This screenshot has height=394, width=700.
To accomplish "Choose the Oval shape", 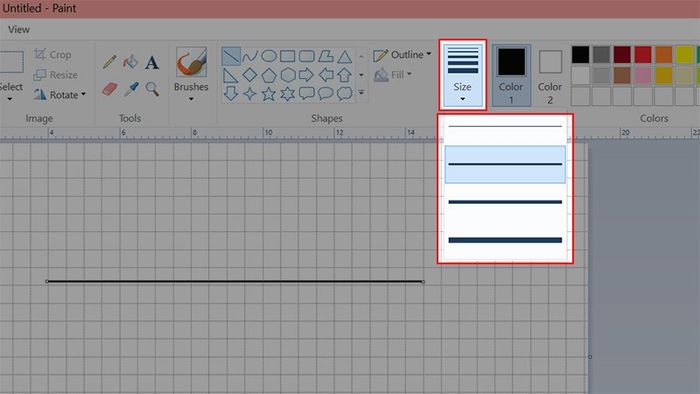I will pos(269,56).
